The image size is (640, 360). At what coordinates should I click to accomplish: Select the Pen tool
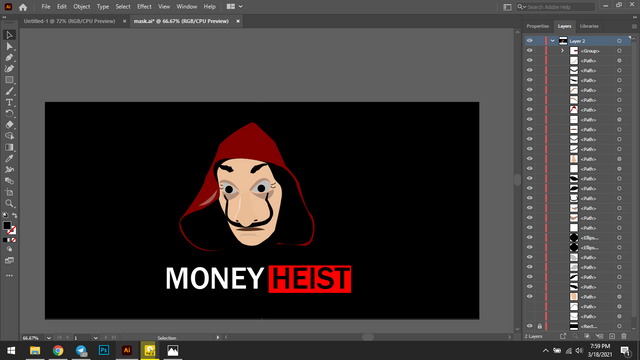pyautogui.click(x=9, y=58)
